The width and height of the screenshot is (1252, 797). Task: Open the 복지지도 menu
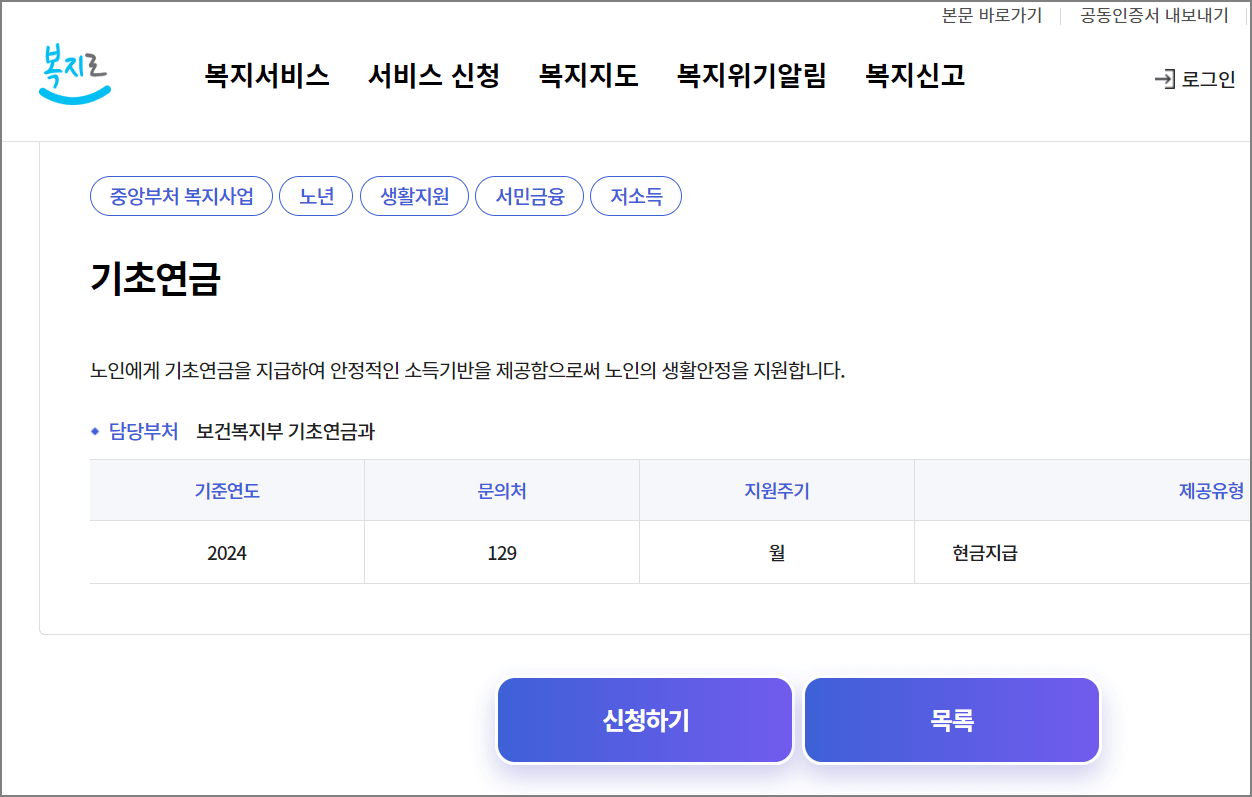[x=588, y=76]
